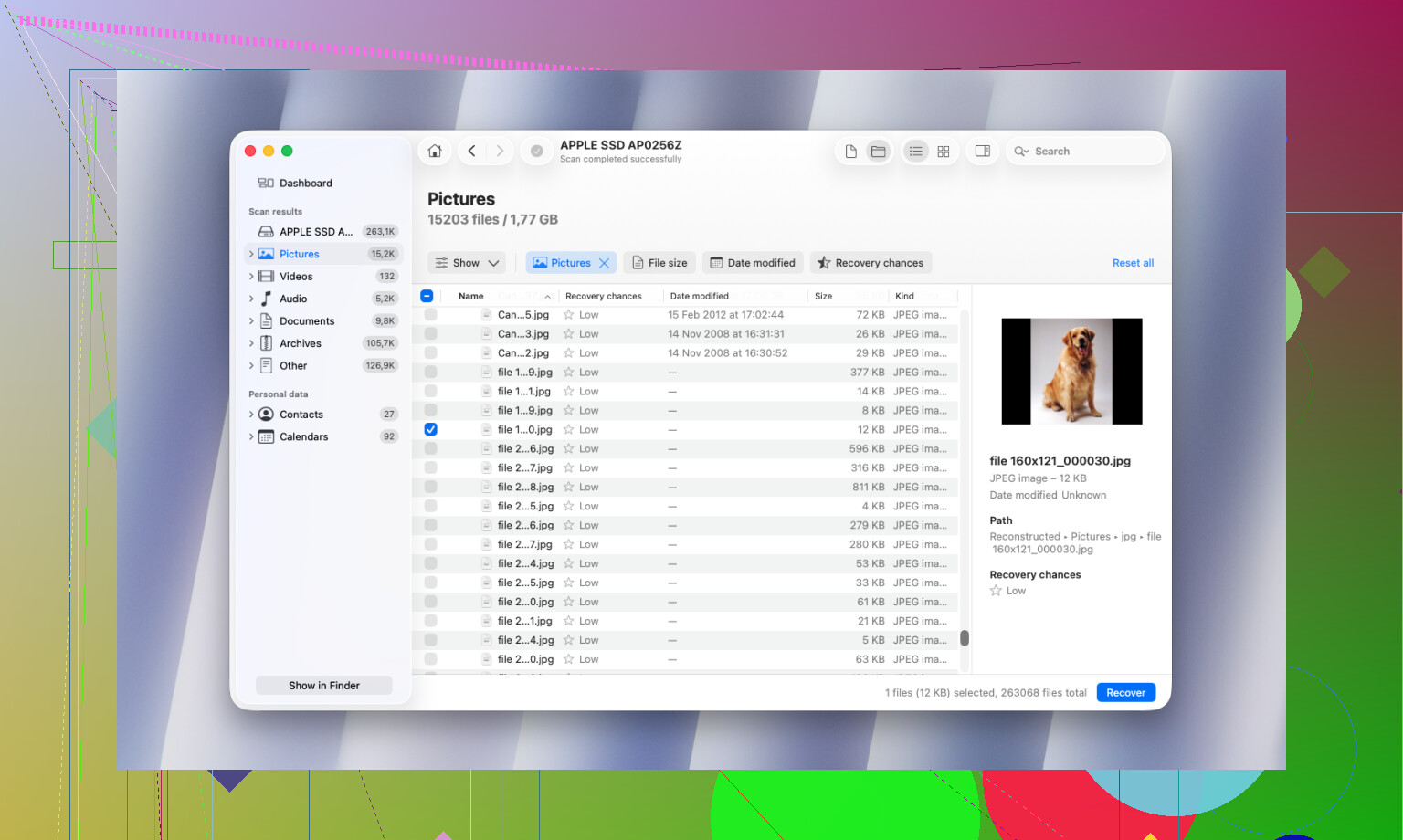Sort by the Name column header

(x=471, y=296)
